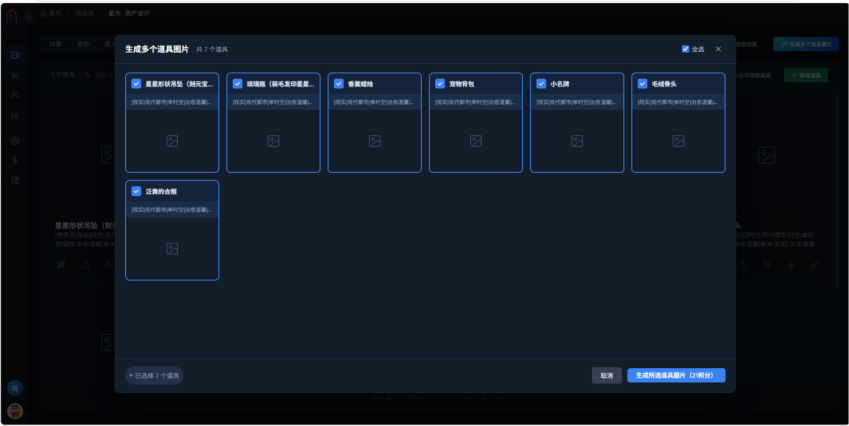The image size is (849, 426).
Task: Click the 香薰蜡烛 card title
Action: 361,84
